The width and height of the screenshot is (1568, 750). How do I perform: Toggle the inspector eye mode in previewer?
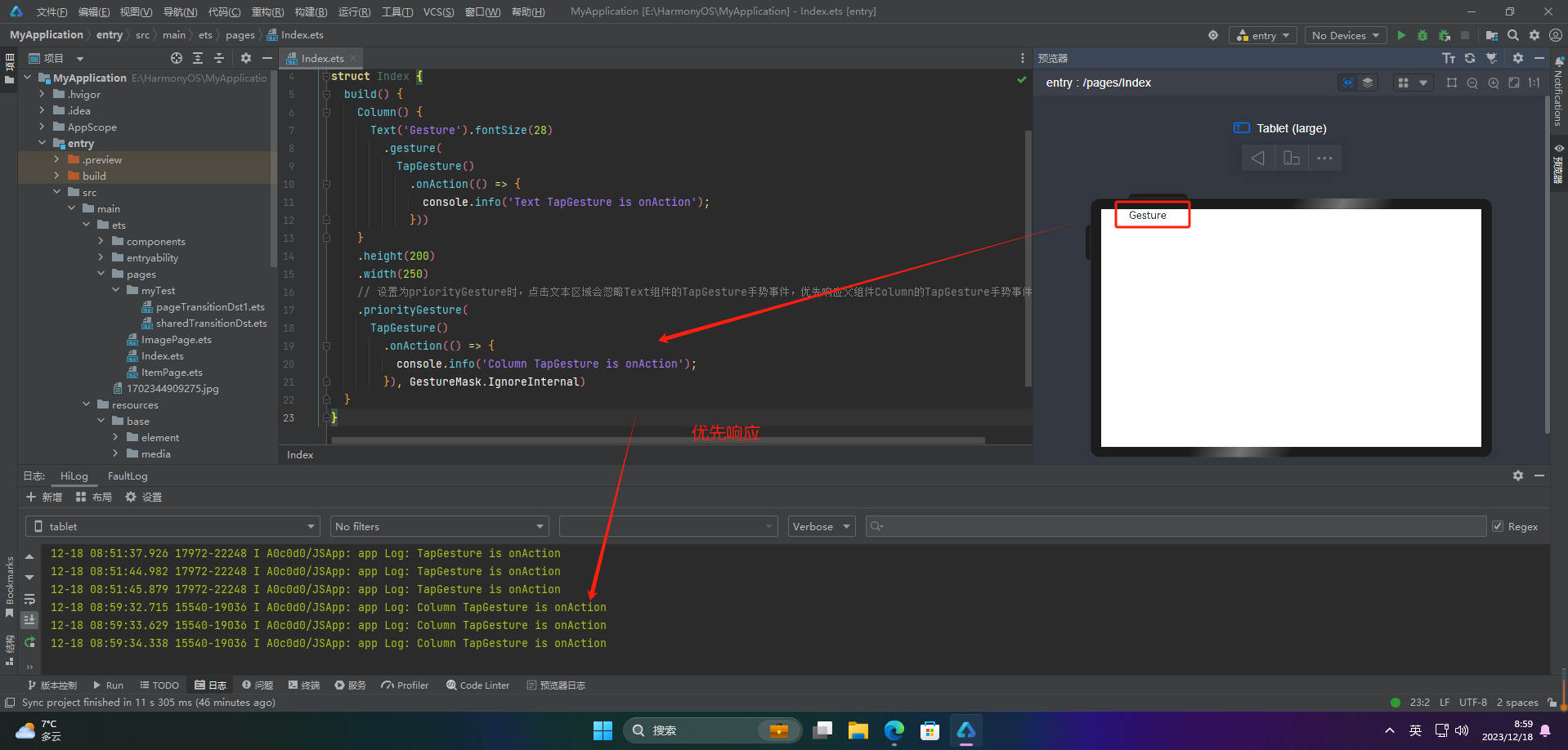click(x=1348, y=83)
